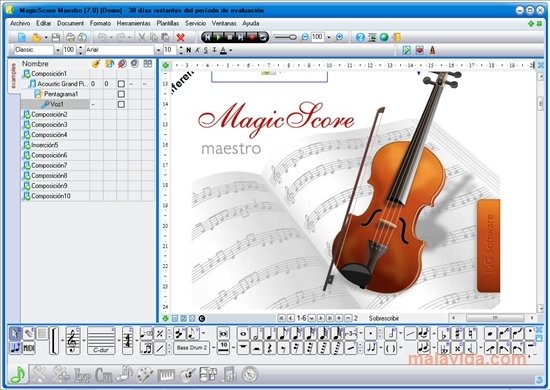Click the red X delete icon
Image resolution: width=550 pixels, height=390 pixels.
point(181,37)
